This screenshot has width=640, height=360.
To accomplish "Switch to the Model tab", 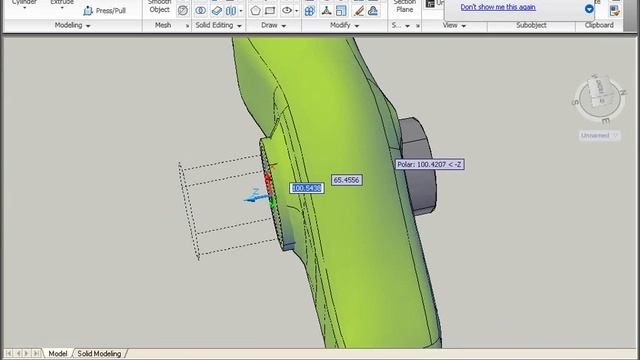I will click(x=58, y=353).
